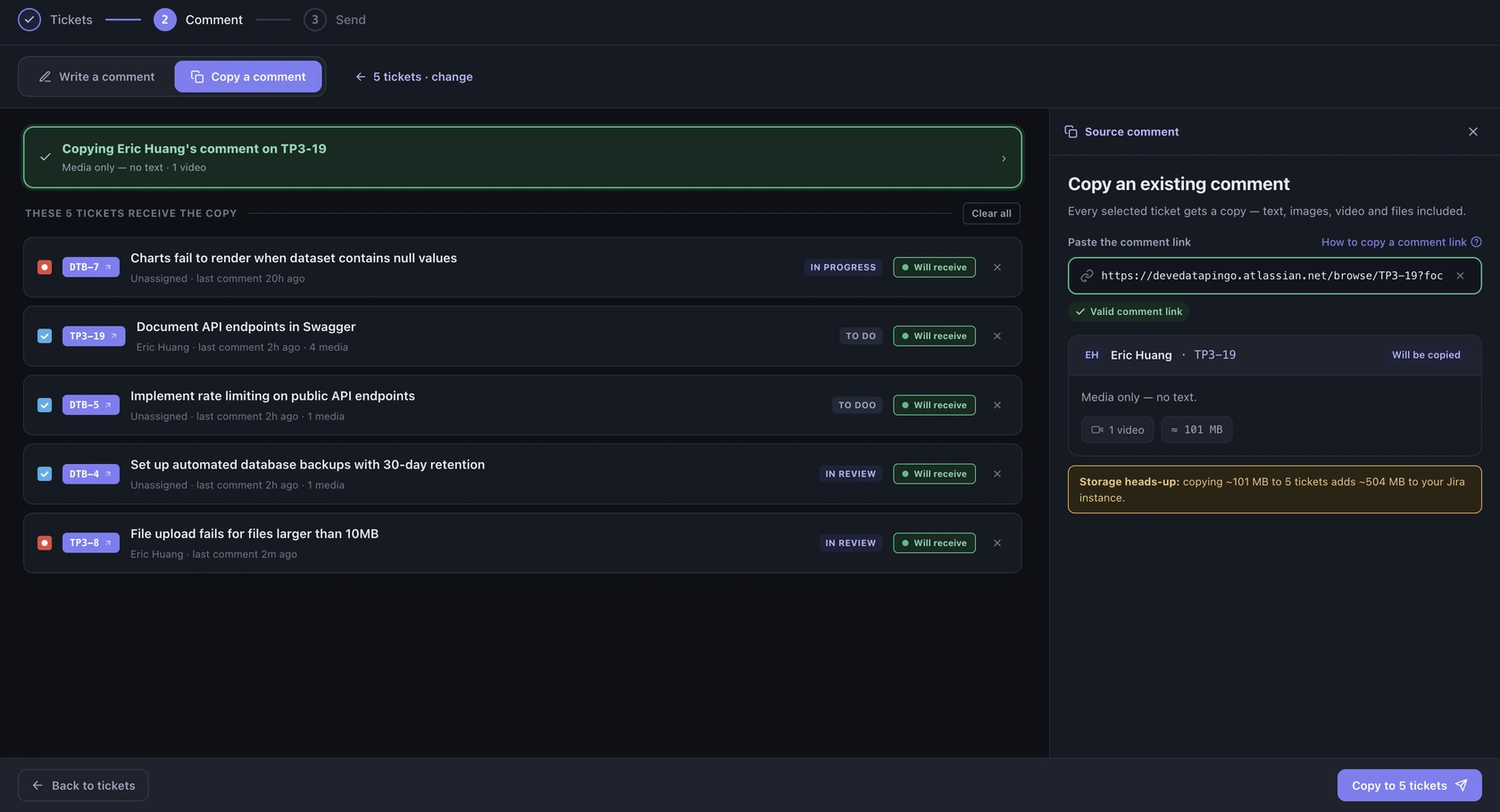Click title Set up automated database backups
The height and width of the screenshot is (812, 1500).
[x=307, y=465]
